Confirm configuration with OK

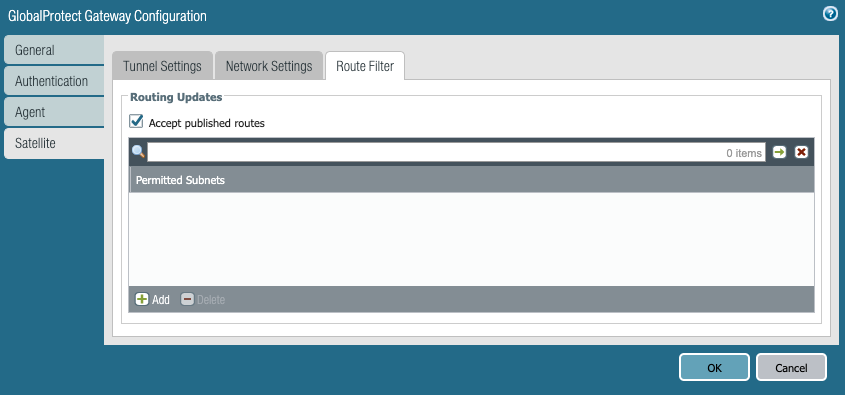(714, 368)
